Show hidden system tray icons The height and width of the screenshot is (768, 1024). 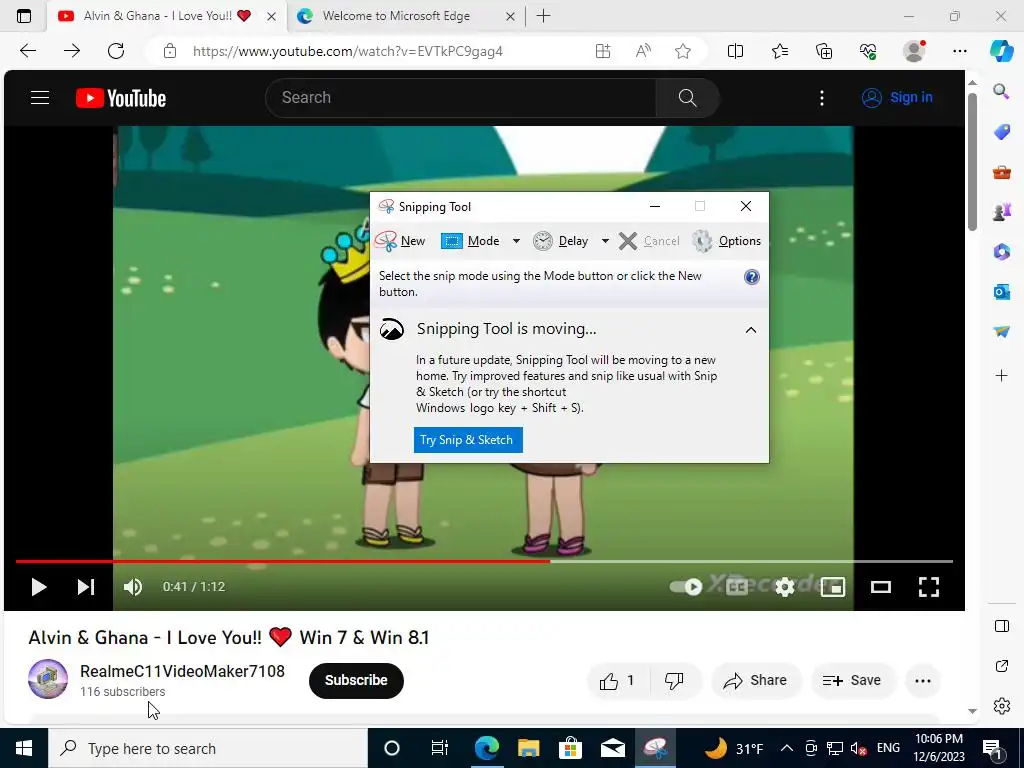(787, 748)
